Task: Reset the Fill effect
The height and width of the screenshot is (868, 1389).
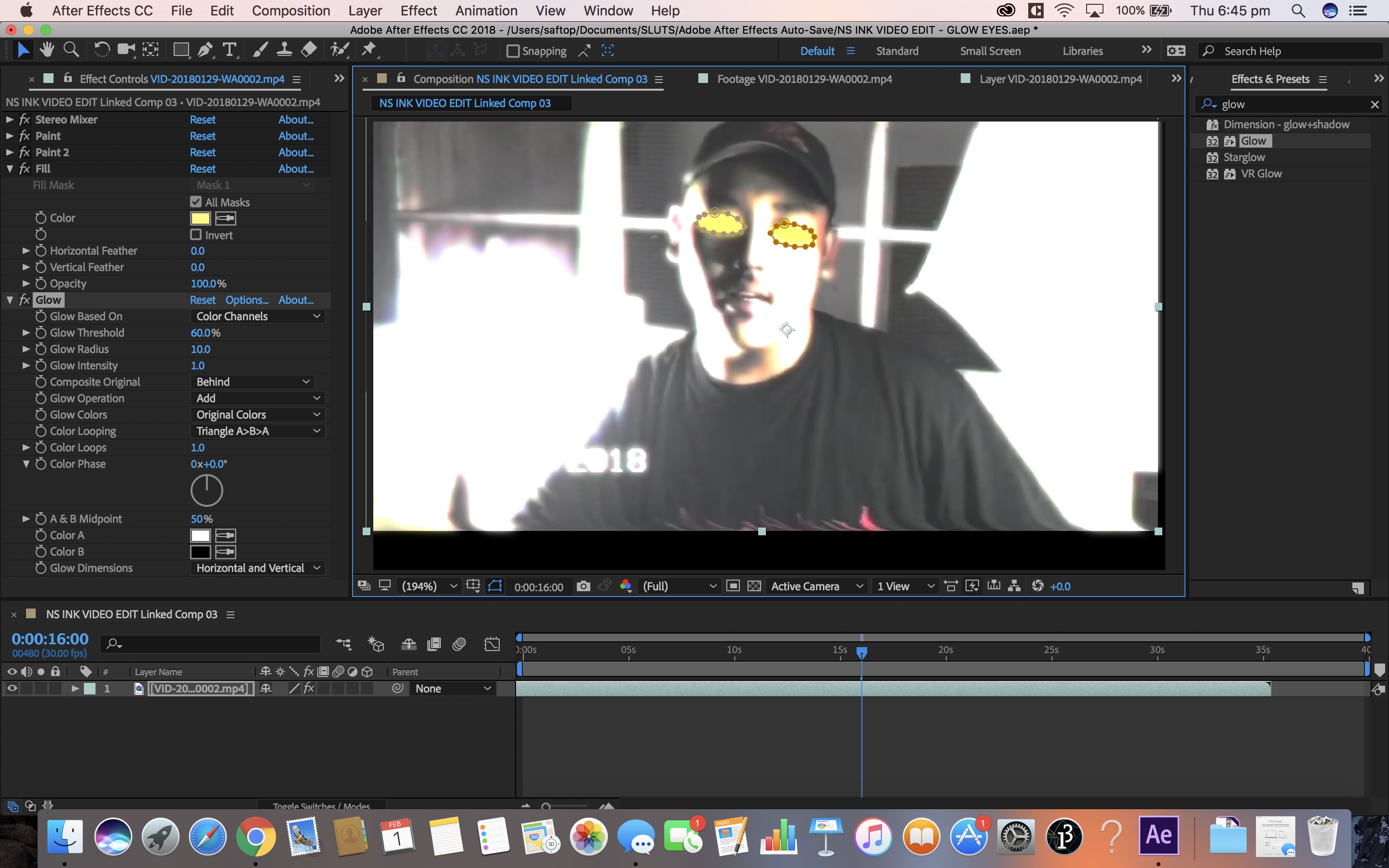Action: [203, 169]
